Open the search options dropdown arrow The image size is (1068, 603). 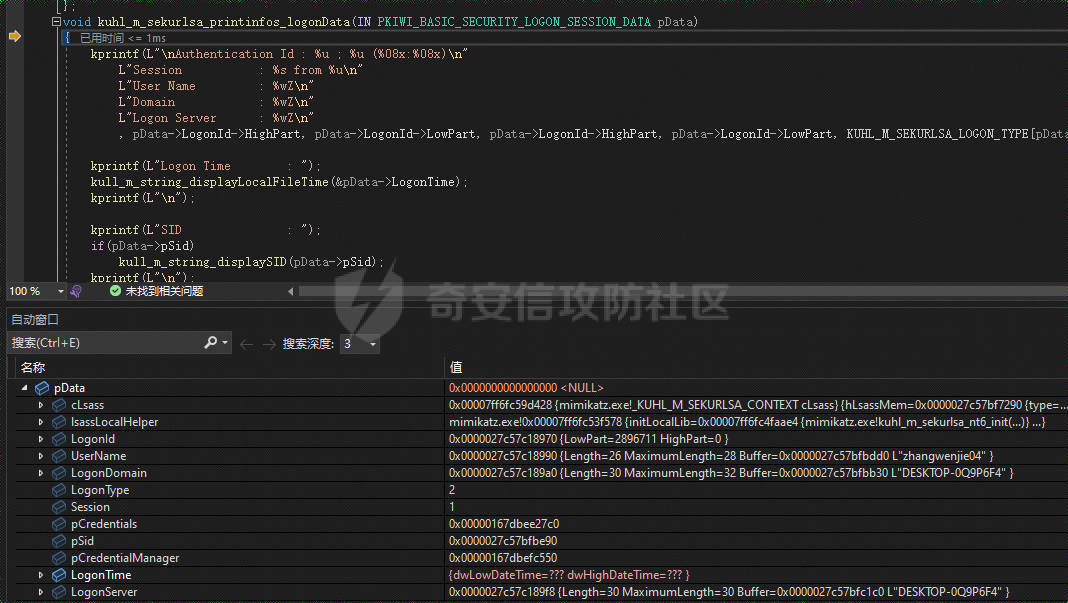point(225,343)
